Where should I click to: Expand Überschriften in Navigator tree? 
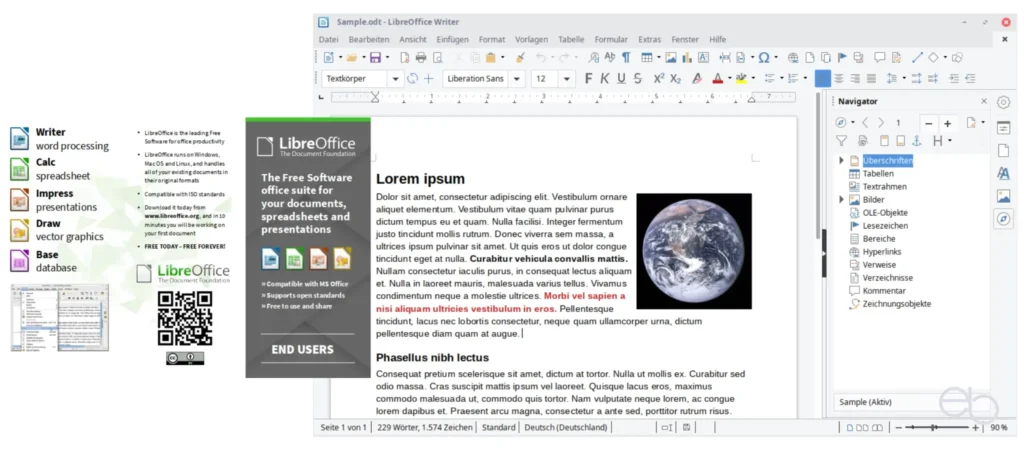click(841, 161)
